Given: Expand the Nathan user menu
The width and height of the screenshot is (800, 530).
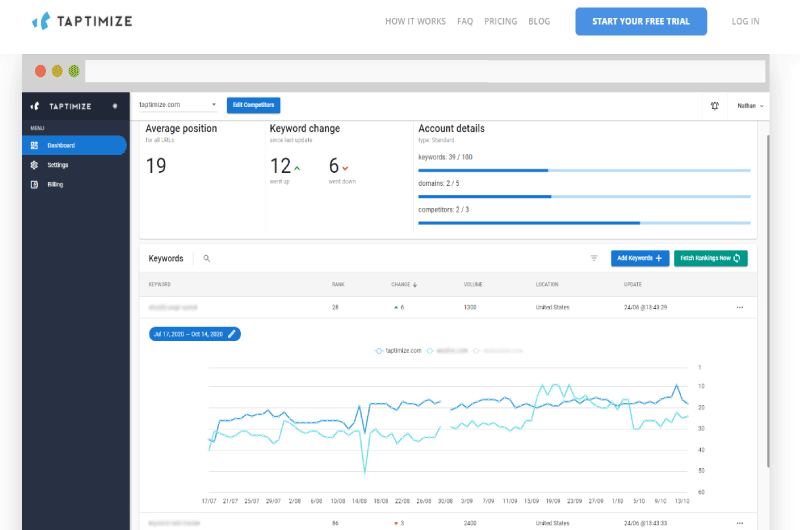Looking at the screenshot, I should point(750,106).
